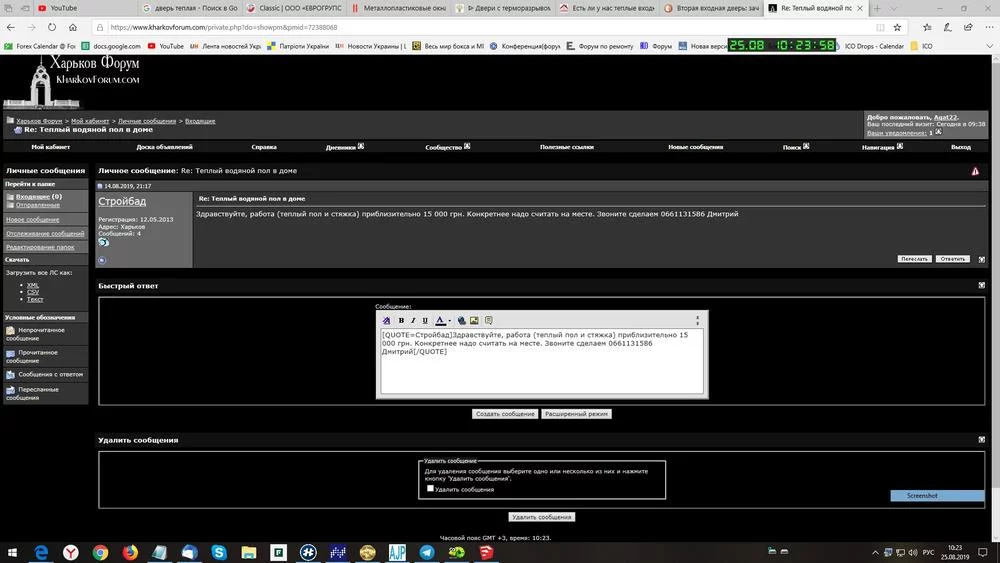Click 'Редактирование папок' in the sidebar

tap(40, 247)
